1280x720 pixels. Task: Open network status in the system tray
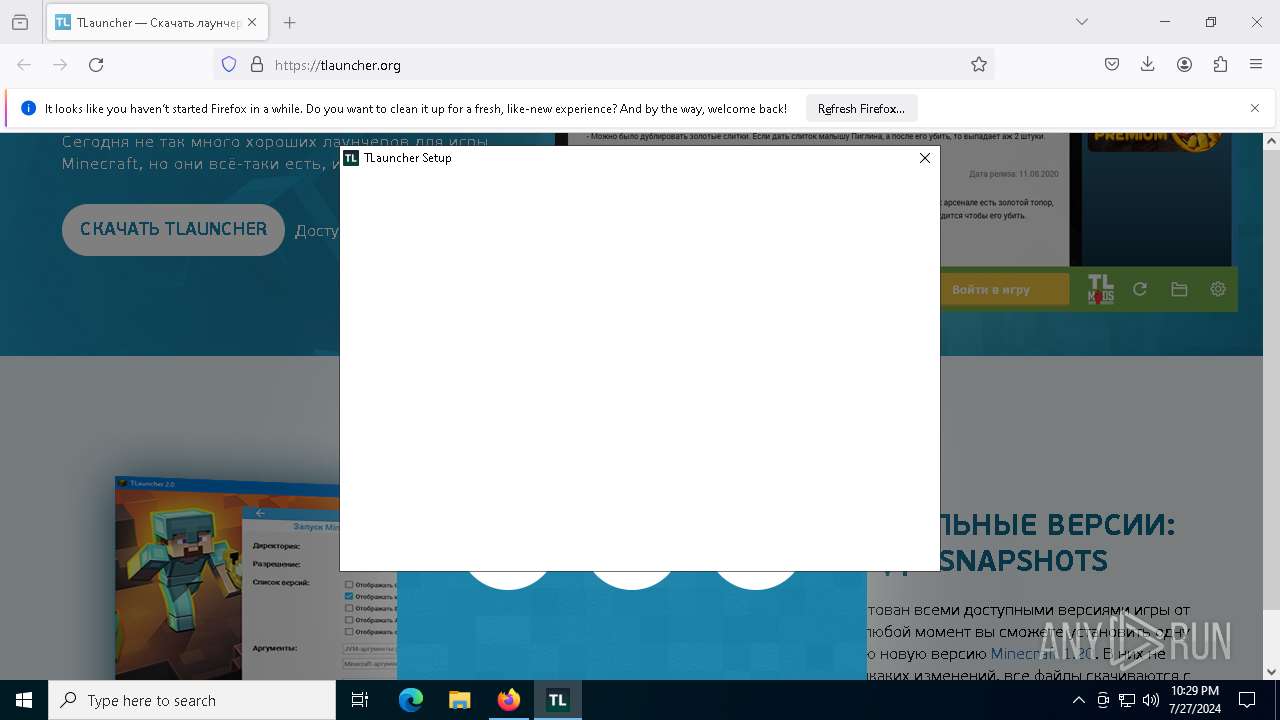1127,700
